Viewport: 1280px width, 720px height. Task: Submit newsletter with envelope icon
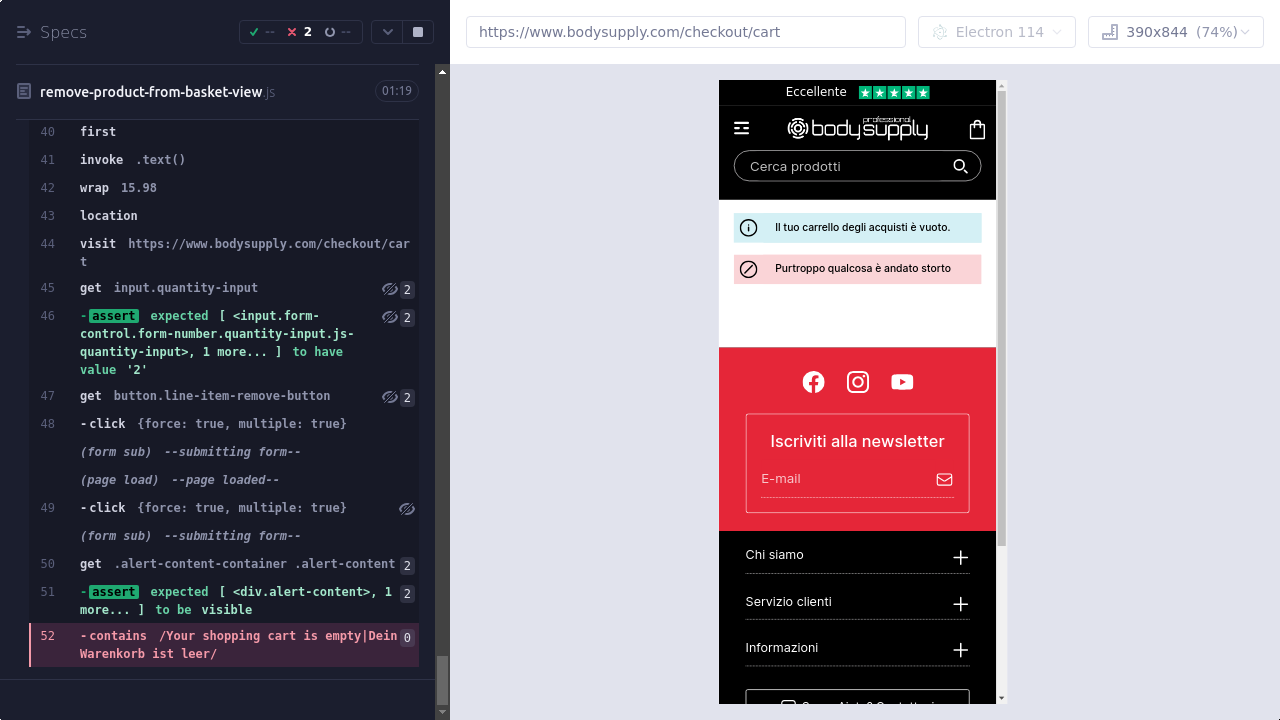(944, 480)
